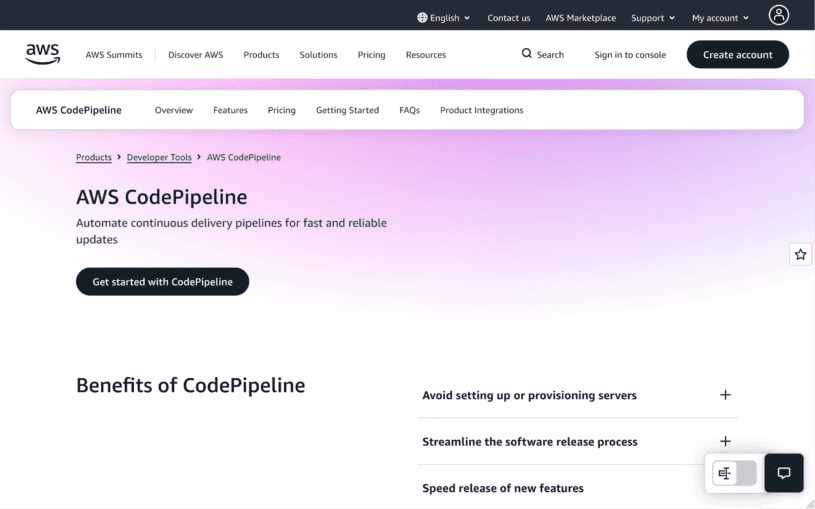Open the My account dropdown
Viewport: 815px width, 509px height.
[720, 18]
